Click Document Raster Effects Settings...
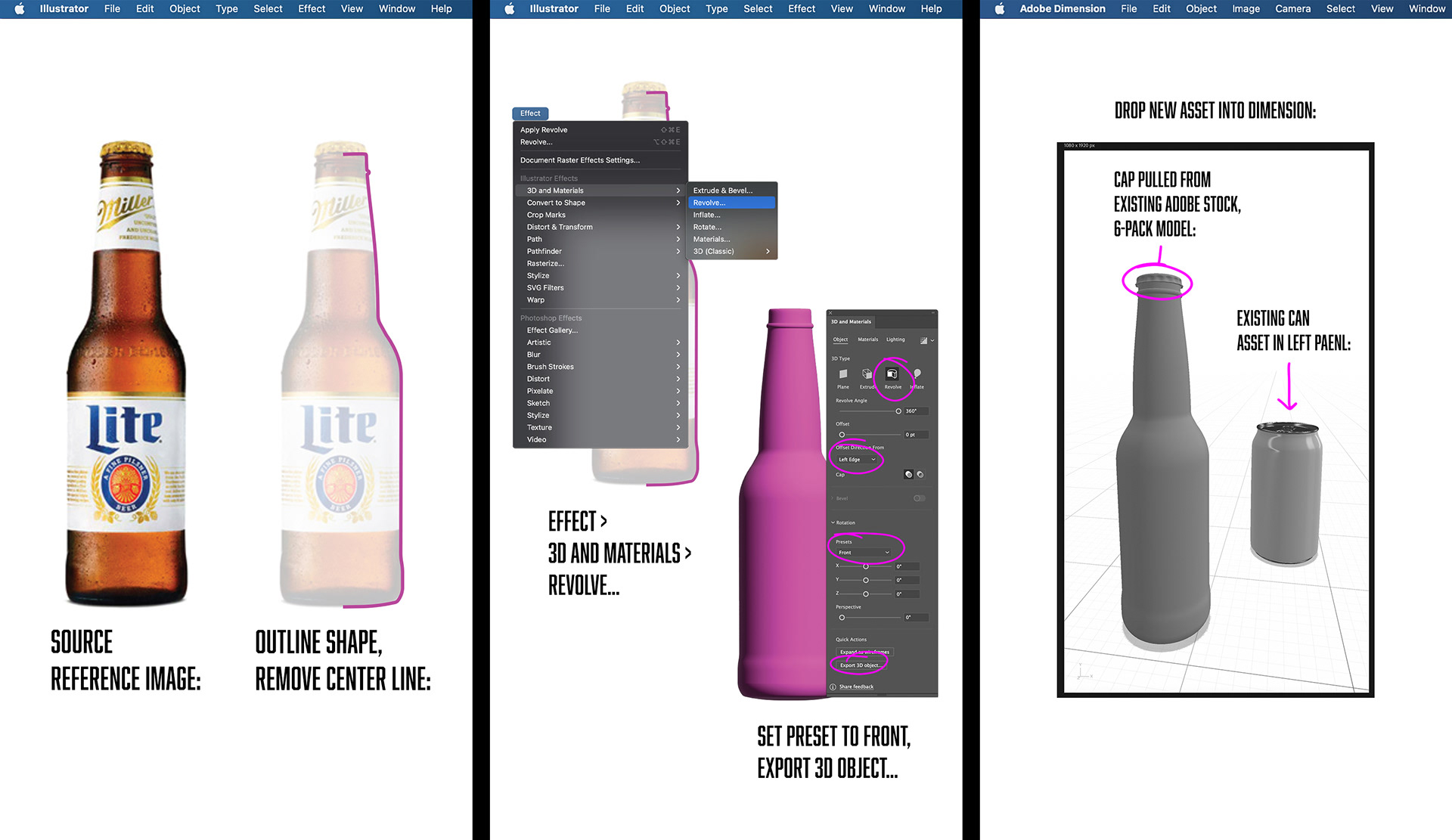The width and height of the screenshot is (1452, 840). (x=601, y=160)
